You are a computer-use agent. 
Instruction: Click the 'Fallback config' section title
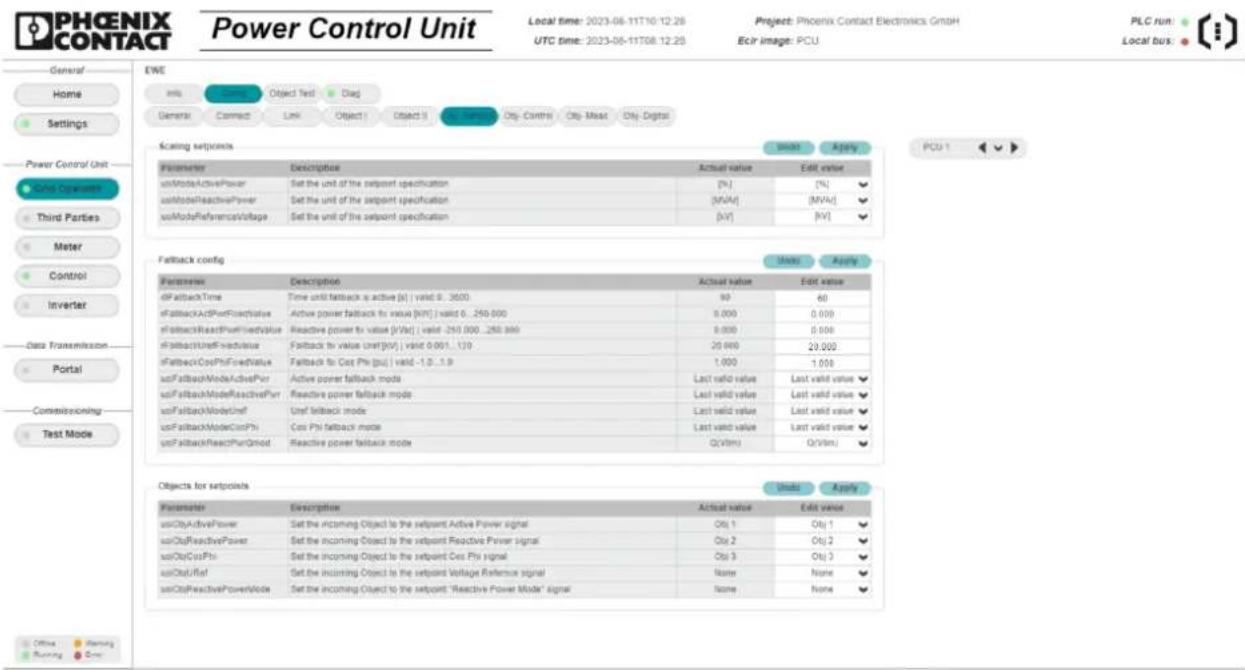(191, 259)
